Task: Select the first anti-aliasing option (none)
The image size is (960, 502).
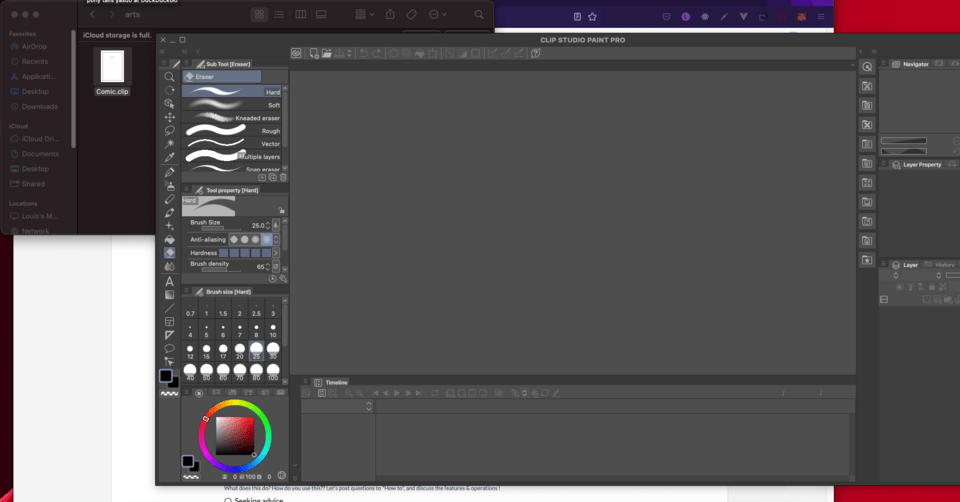Action: tap(234, 239)
